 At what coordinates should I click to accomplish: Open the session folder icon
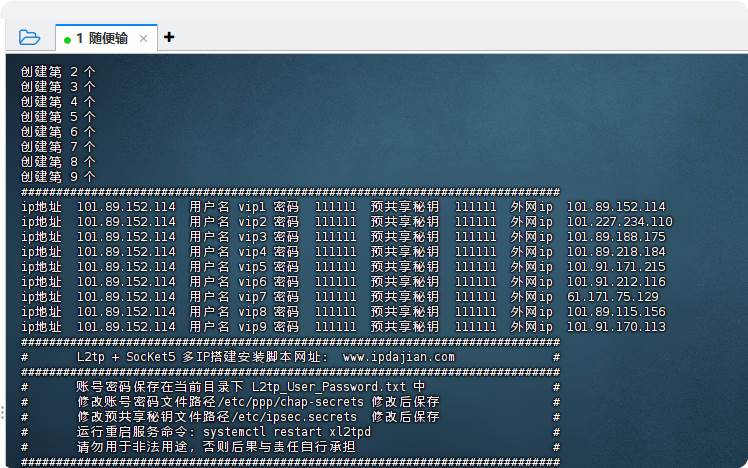click(x=29, y=38)
